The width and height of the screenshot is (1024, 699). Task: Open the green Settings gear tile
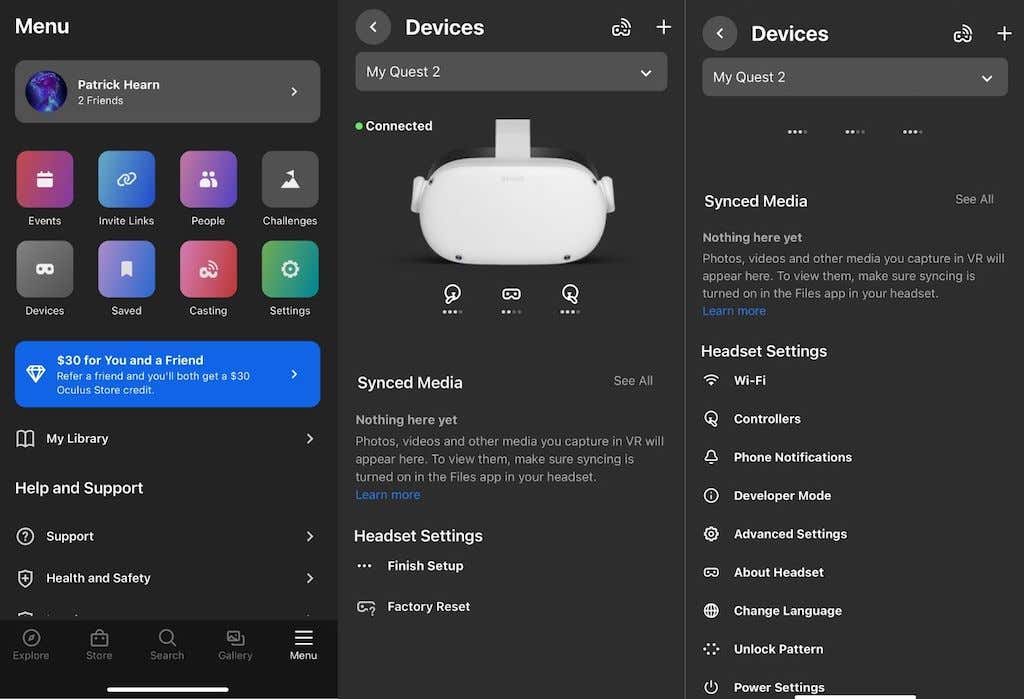pyautogui.click(x=290, y=269)
